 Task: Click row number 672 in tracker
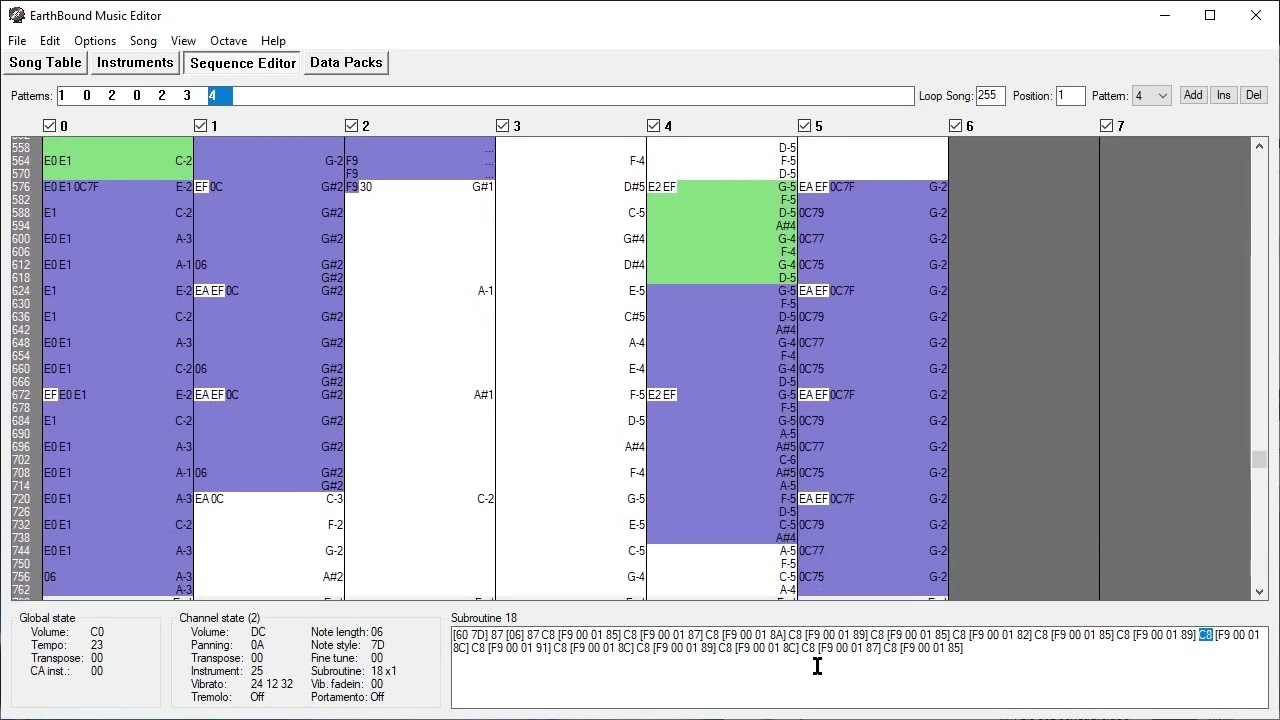click(20, 395)
